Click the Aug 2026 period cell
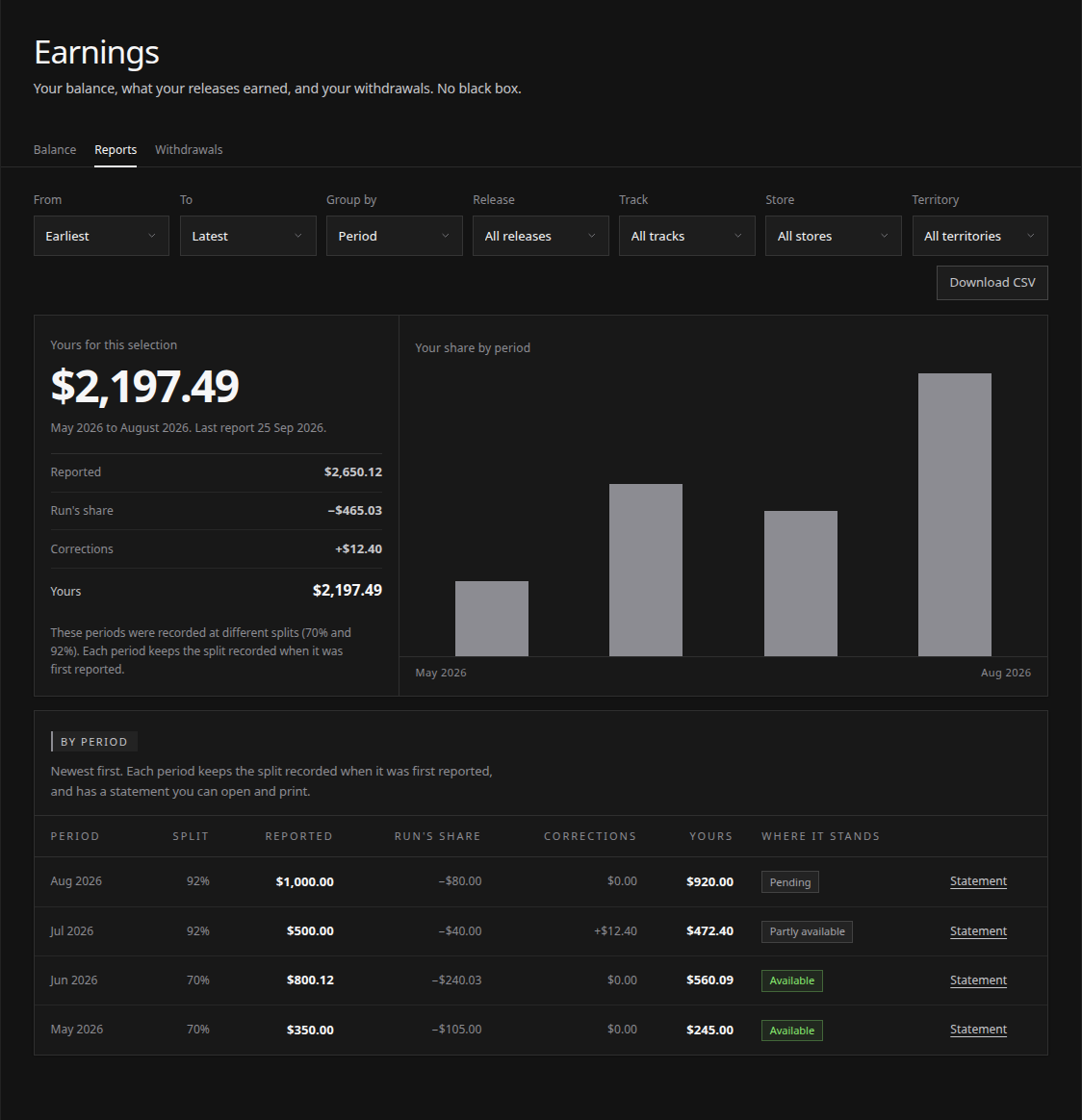This screenshot has height=1120, width=1082. pos(76,881)
